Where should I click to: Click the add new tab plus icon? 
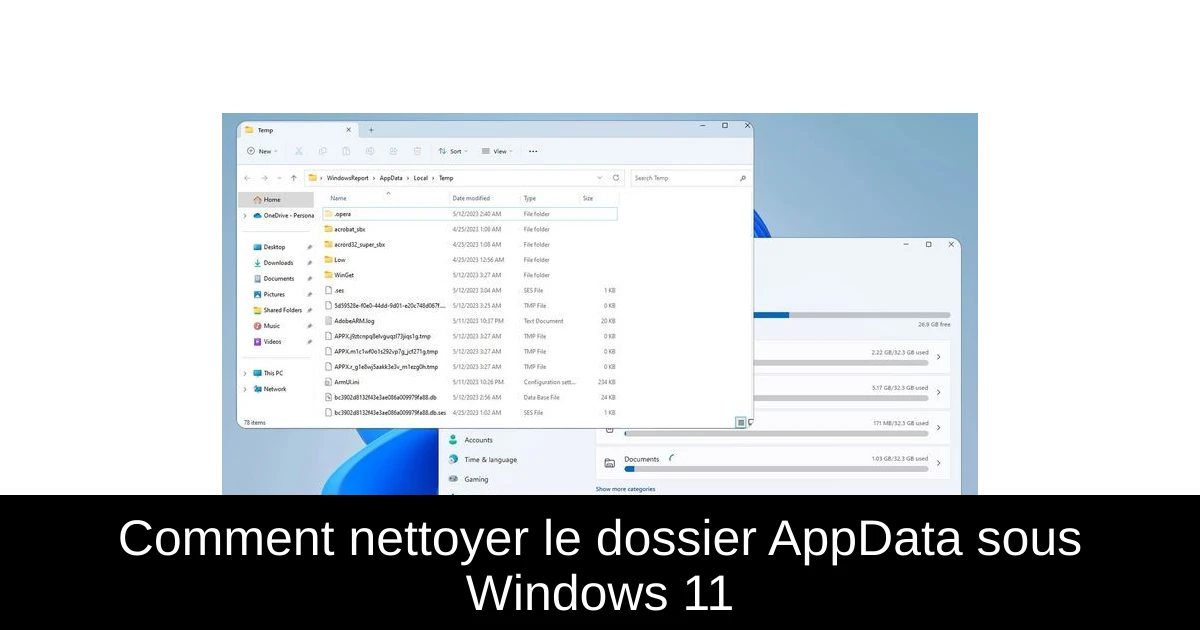[x=371, y=130]
